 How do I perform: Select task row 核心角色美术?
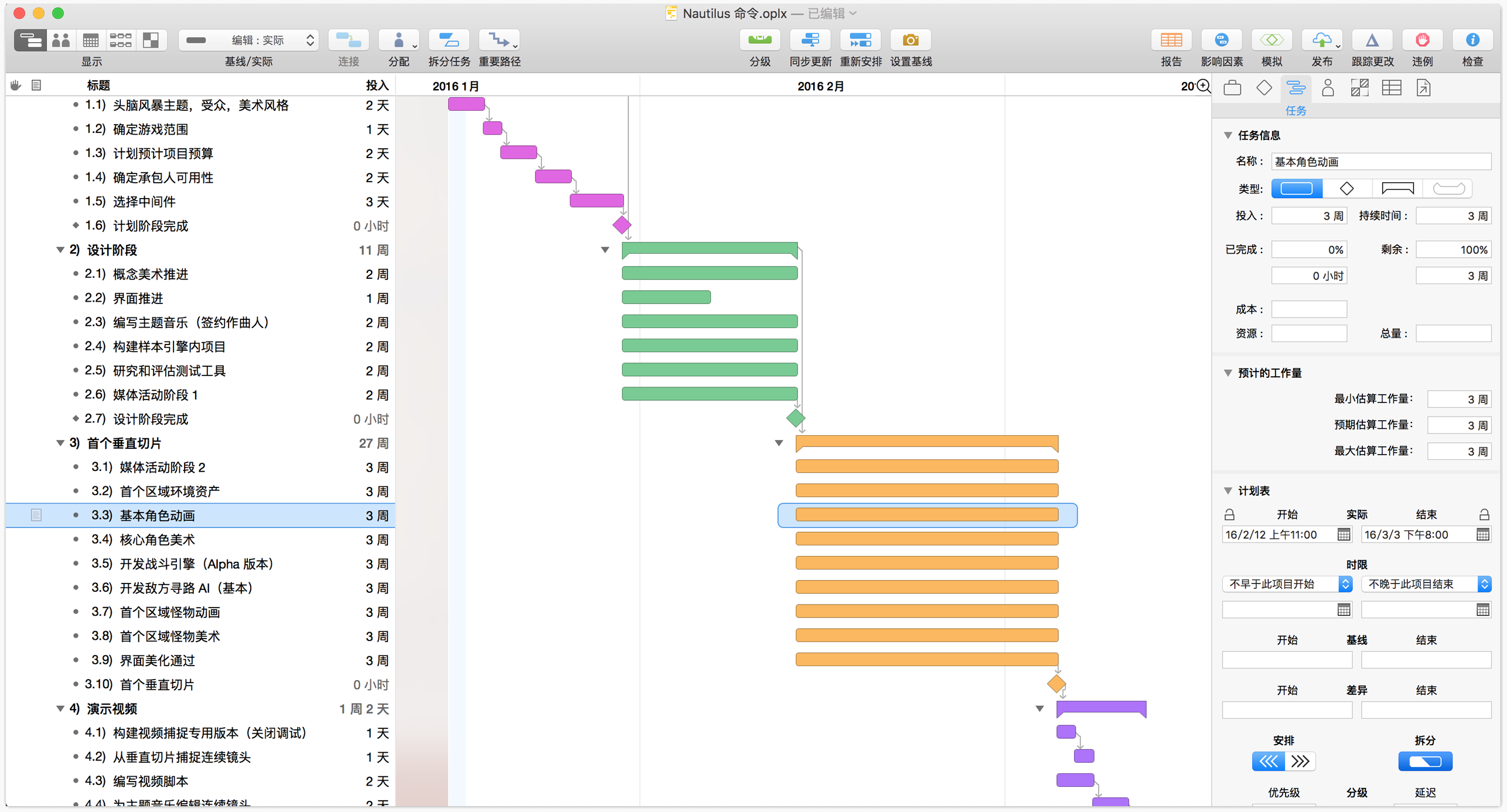pos(157,540)
